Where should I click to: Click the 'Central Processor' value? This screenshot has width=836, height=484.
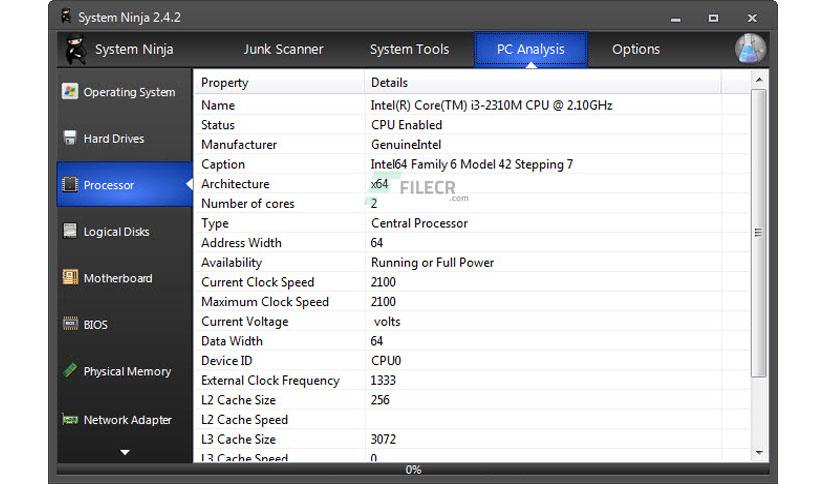(419, 223)
